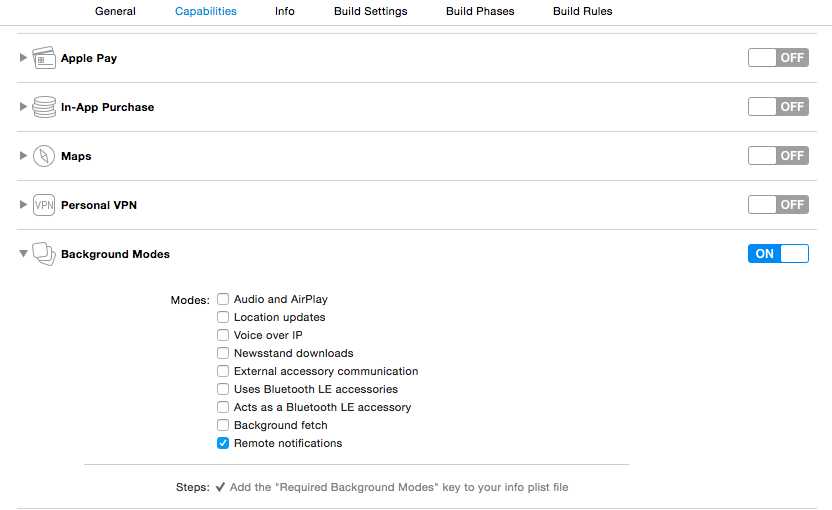Collapse the Background Modes section
The height and width of the screenshot is (510, 832).
tap(24, 254)
